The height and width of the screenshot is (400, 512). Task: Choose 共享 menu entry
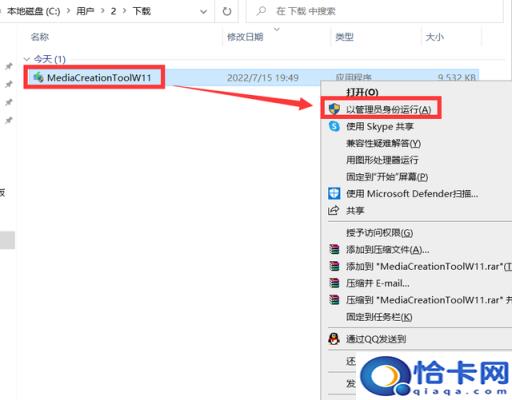coord(355,211)
